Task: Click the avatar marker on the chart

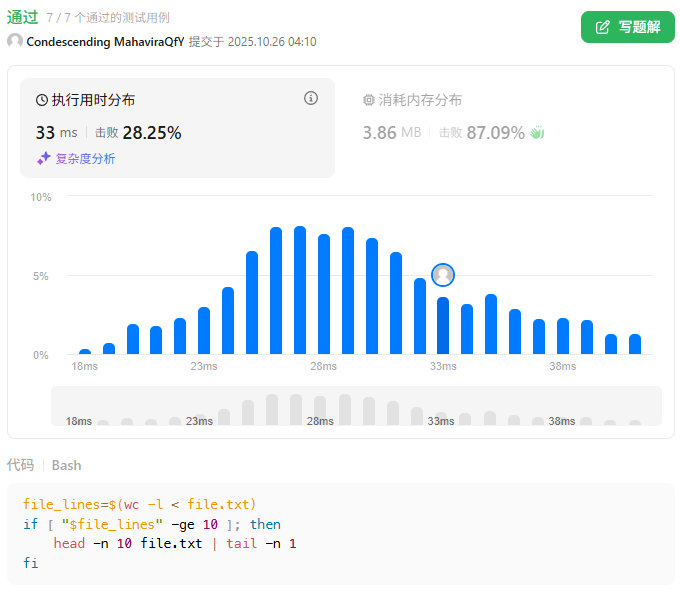Action: point(443,274)
